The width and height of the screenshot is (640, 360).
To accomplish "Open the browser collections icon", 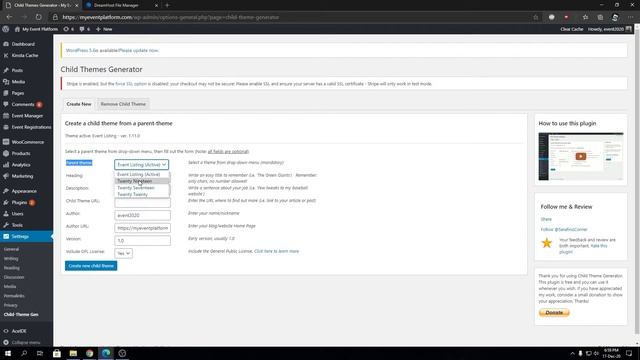I will pos(600,17).
